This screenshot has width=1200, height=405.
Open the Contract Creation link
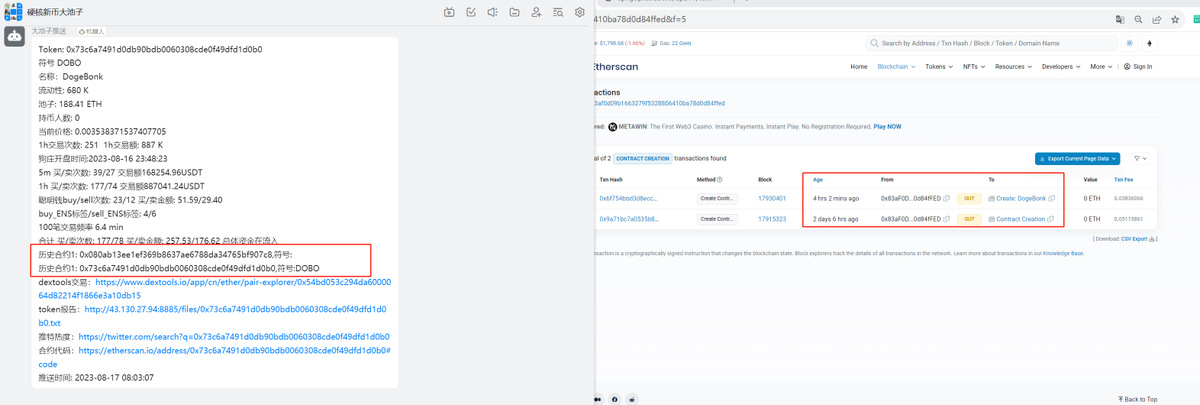1020,218
